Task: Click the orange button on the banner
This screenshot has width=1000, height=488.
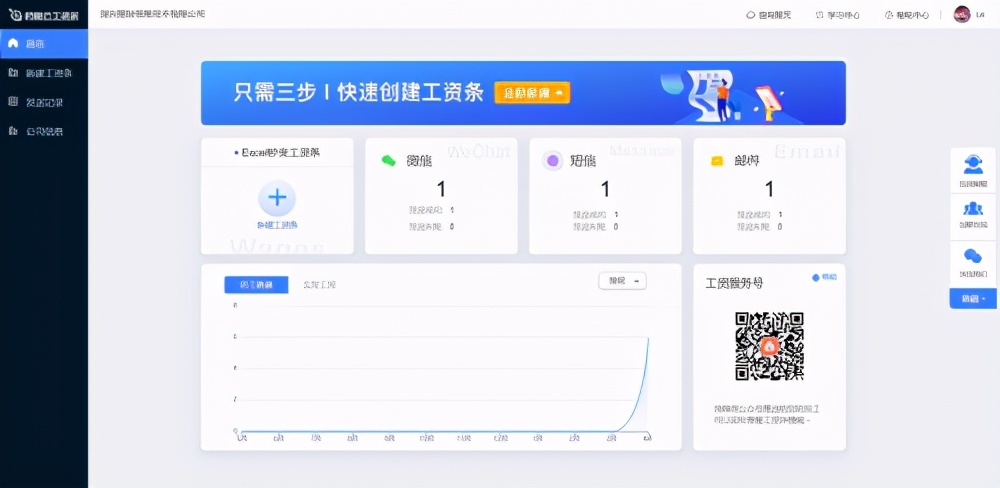Action: tap(532, 92)
